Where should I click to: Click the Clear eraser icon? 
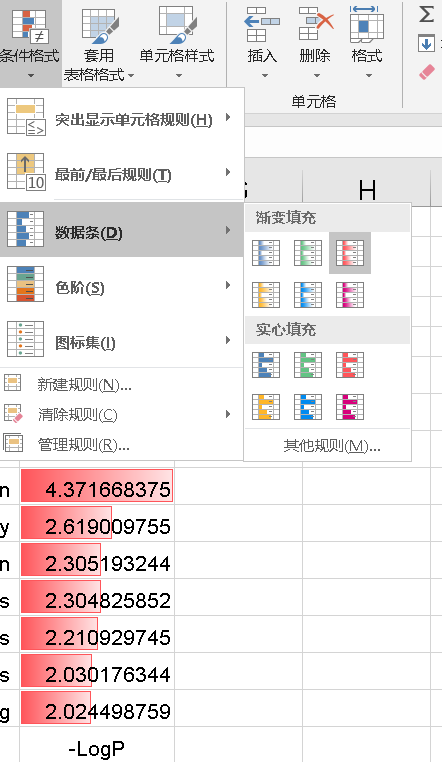pyautogui.click(x=426, y=73)
